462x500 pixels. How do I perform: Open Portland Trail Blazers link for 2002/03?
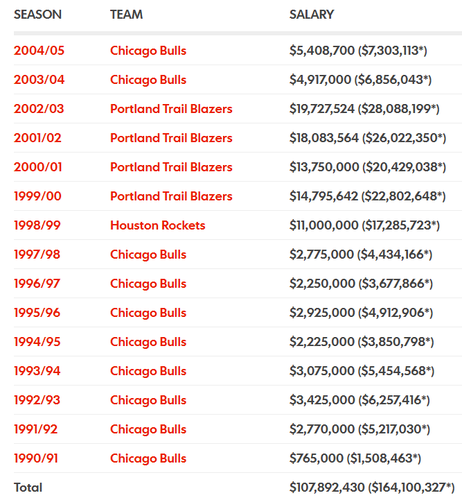pyautogui.click(x=171, y=109)
